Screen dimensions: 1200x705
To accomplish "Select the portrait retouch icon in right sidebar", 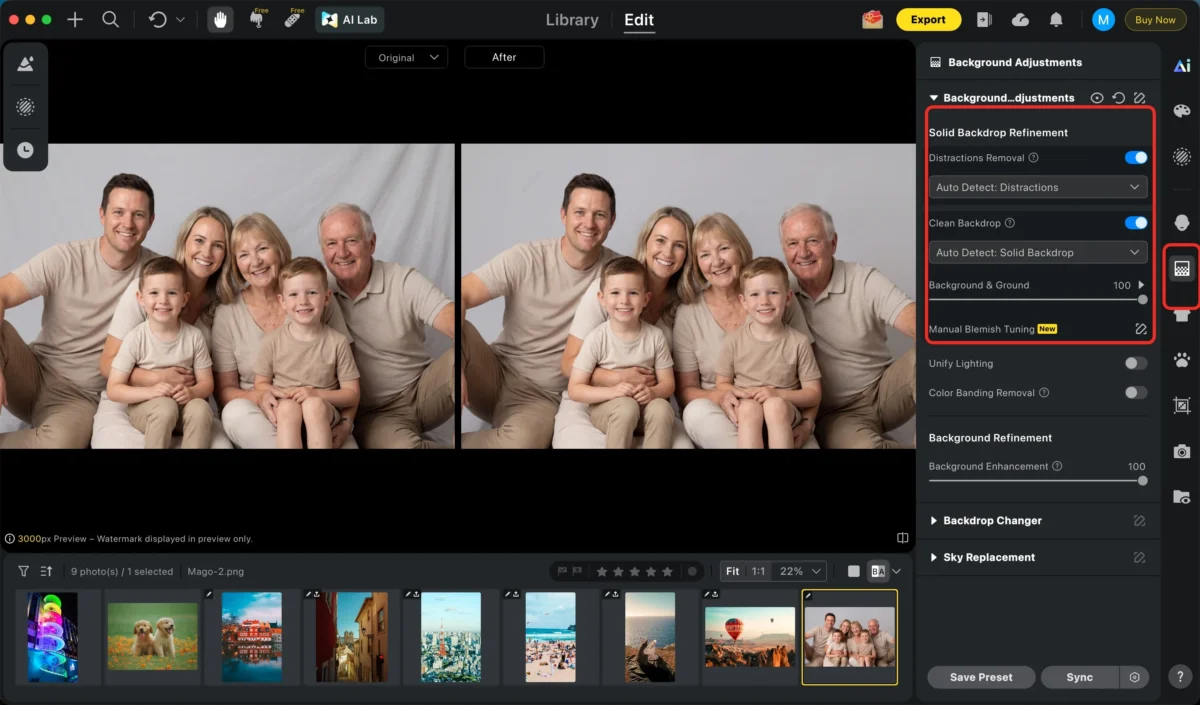I will coord(1181,222).
